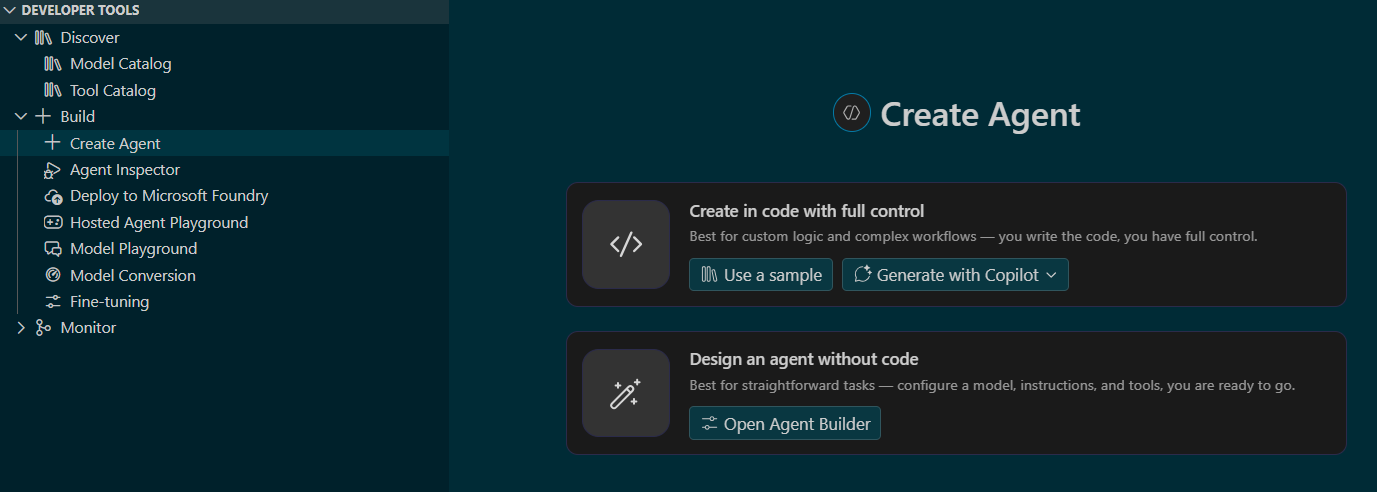Click the Open Agent Builder button
This screenshot has width=1377, height=492.
pyautogui.click(x=785, y=423)
